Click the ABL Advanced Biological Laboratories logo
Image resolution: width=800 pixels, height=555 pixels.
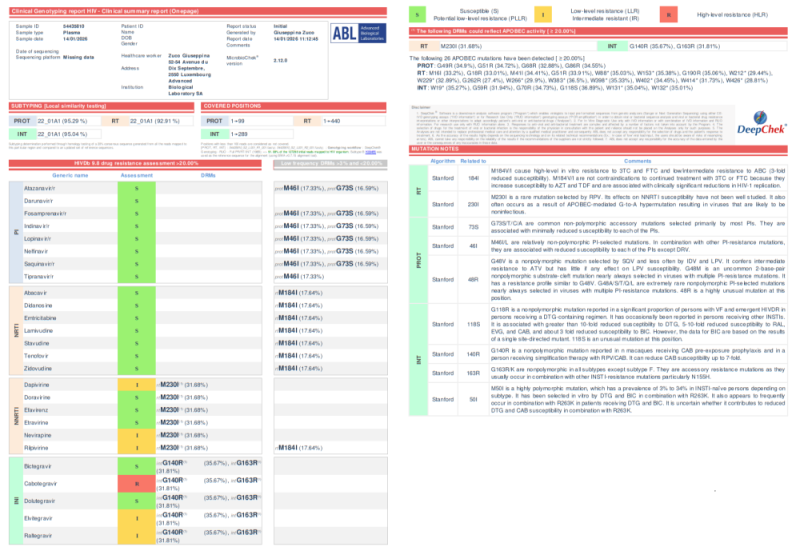(356, 32)
